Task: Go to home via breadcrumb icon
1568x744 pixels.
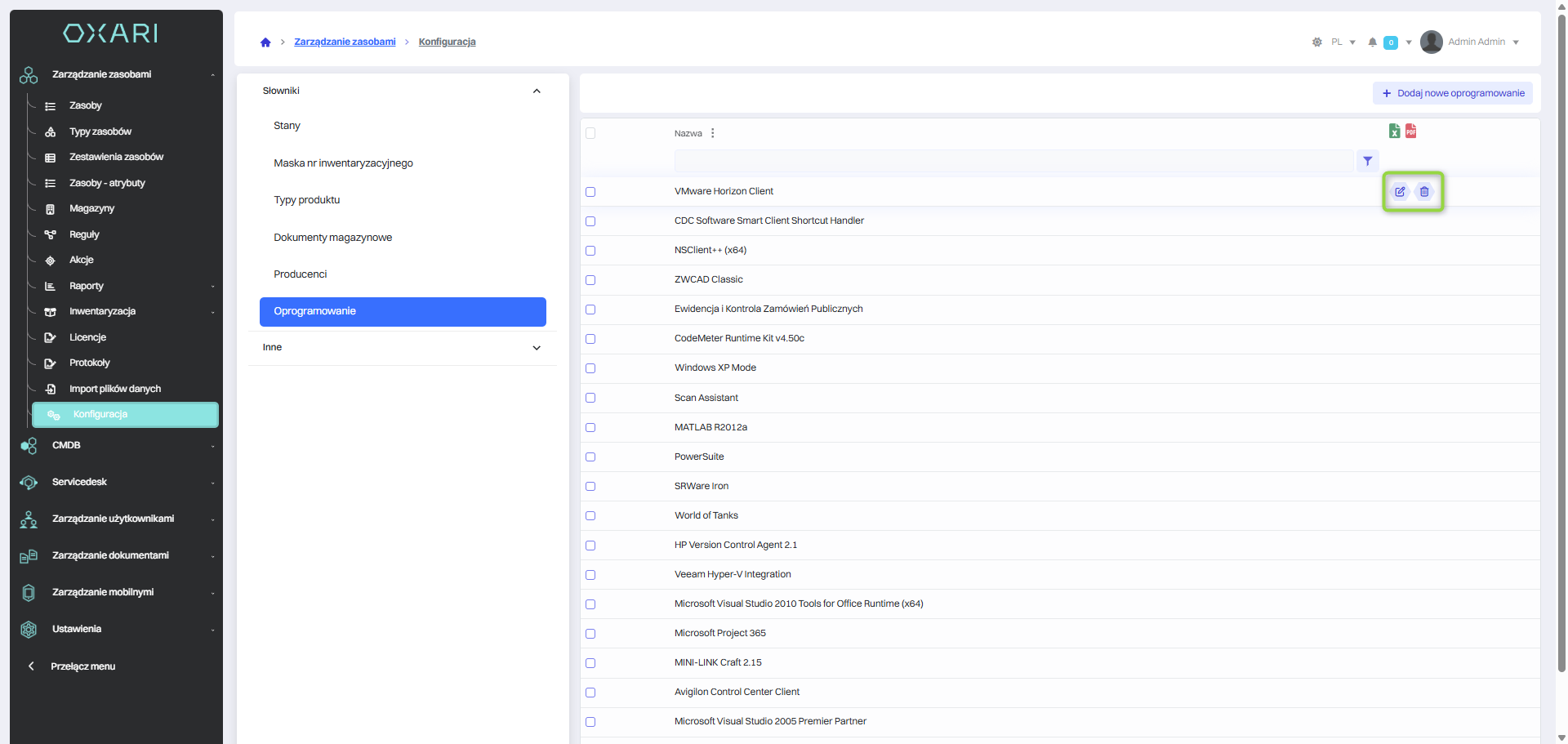Action: (265, 42)
